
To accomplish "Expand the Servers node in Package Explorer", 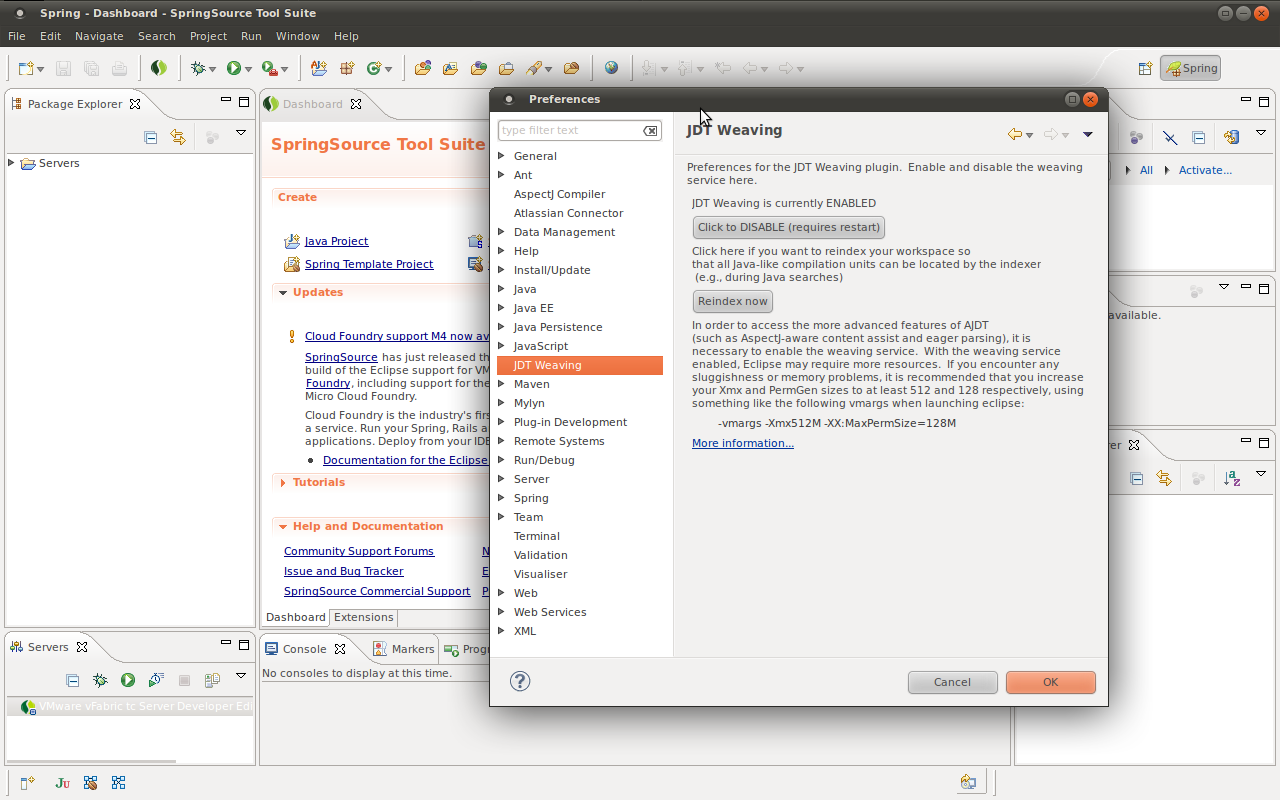I will click(x=11, y=163).
